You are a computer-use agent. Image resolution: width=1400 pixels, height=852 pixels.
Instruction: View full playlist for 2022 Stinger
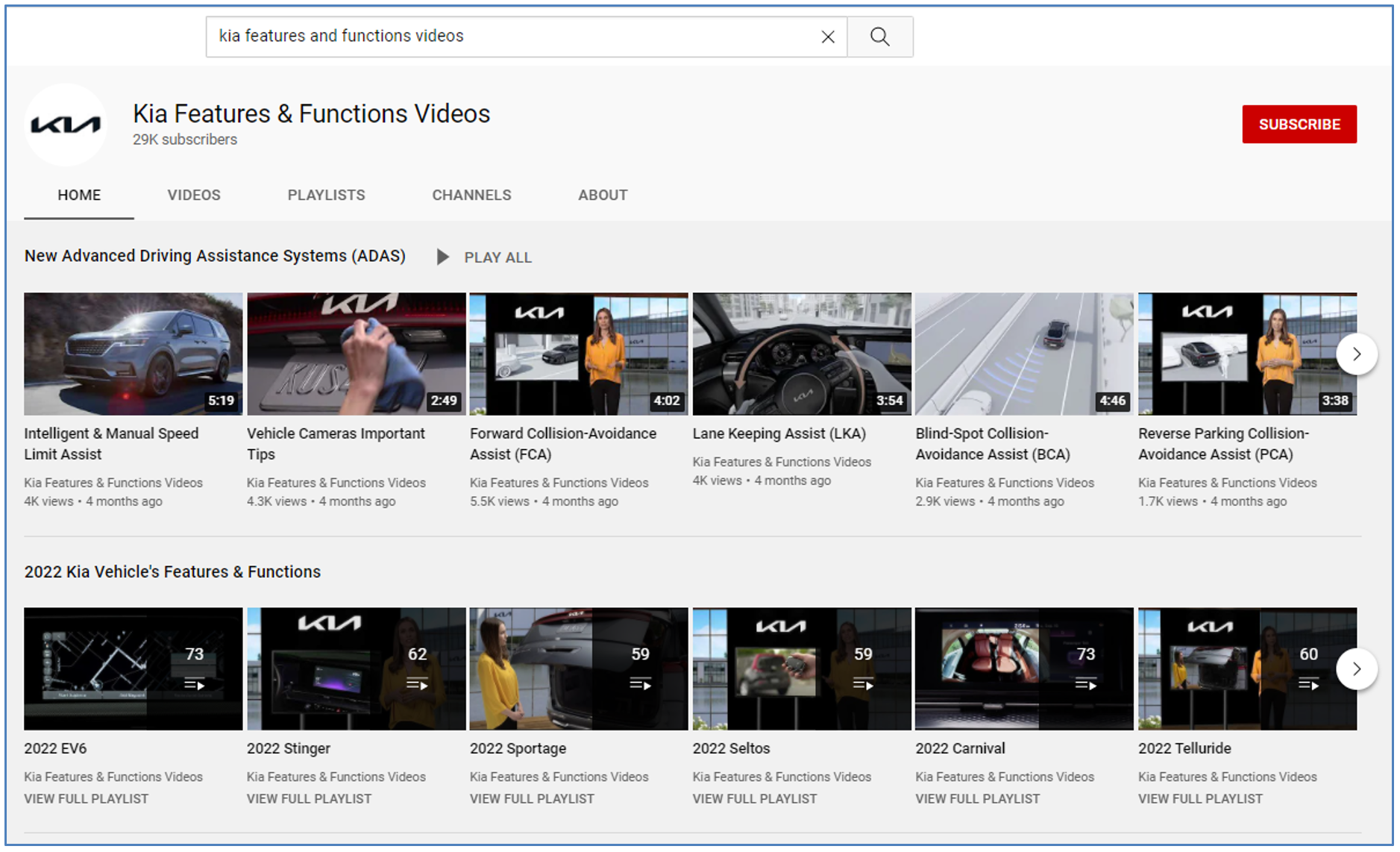309,798
